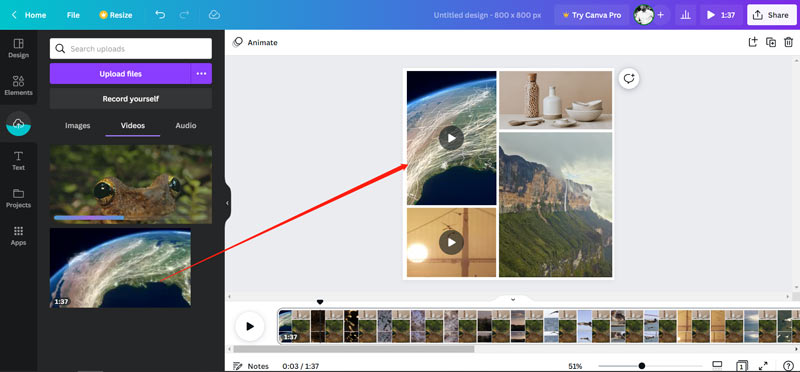Play the sunset bridge video on canvas

pyautogui.click(x=451, y=242)
